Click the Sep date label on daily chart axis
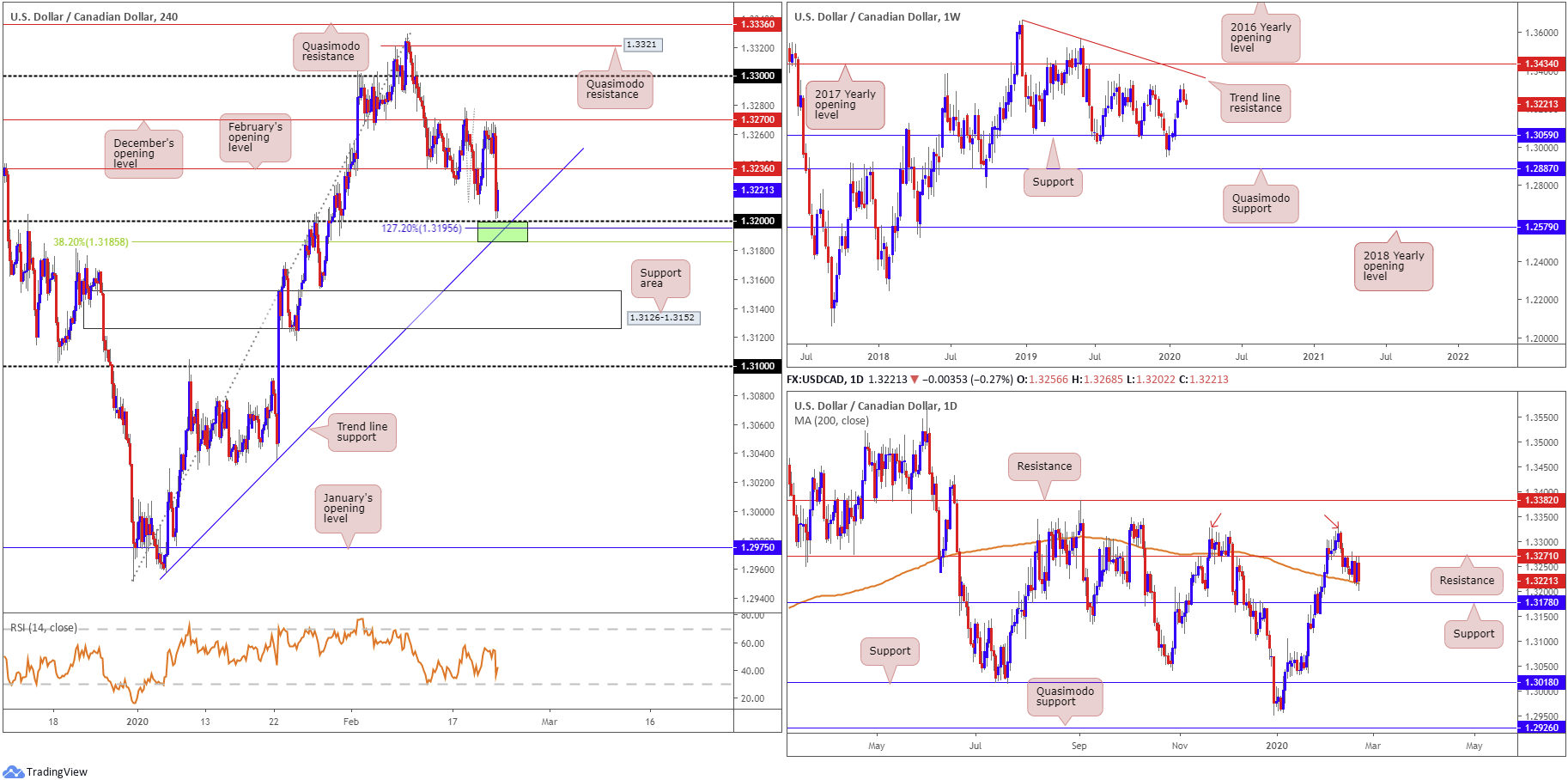 coord(1079,746)
